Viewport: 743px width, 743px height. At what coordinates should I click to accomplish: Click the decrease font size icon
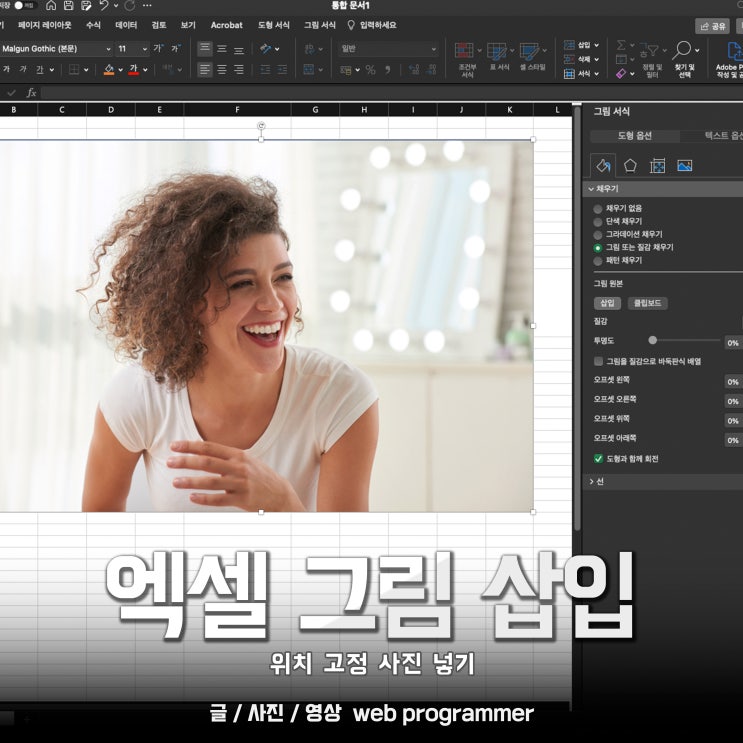click(176, 48)
